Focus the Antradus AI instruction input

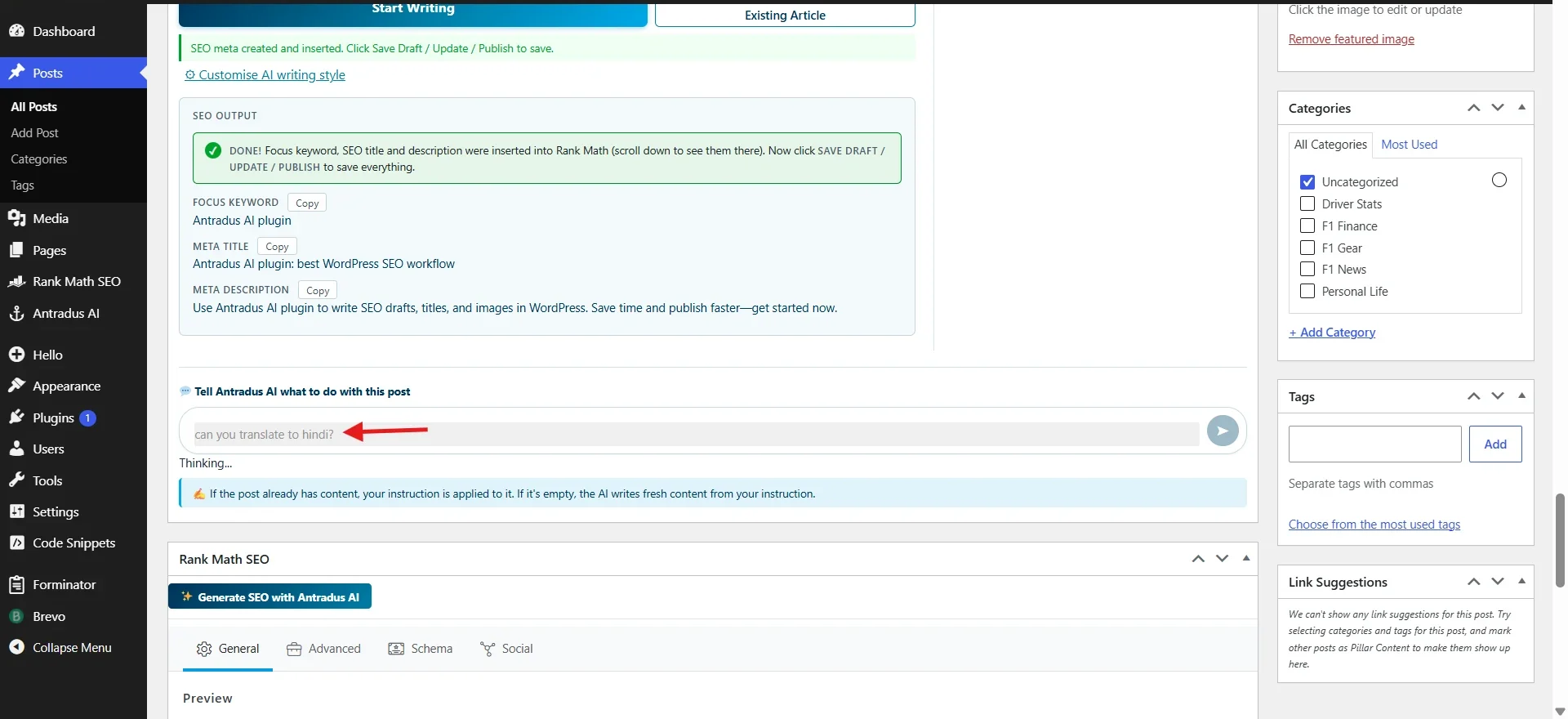point(696,434)
